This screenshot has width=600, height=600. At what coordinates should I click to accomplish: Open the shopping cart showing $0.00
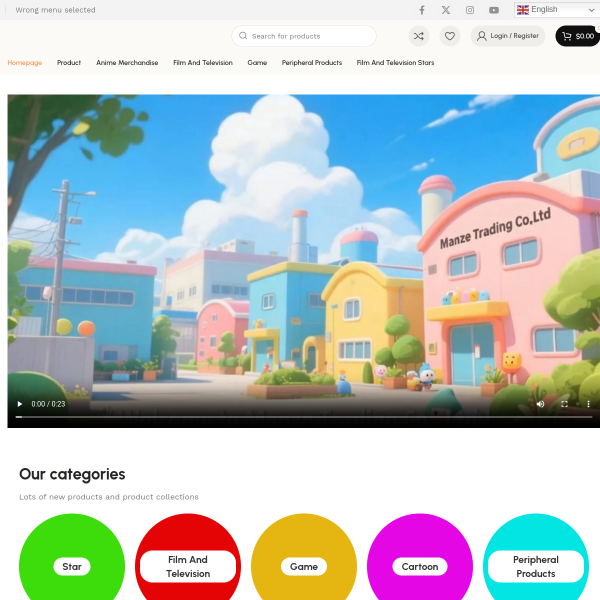pos(577,36)
